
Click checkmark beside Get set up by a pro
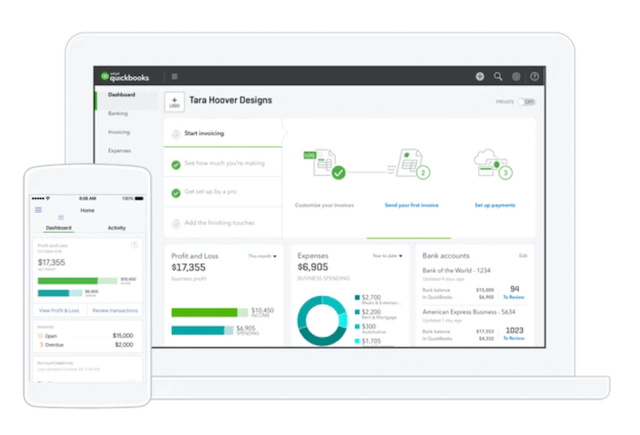point(176,193)
